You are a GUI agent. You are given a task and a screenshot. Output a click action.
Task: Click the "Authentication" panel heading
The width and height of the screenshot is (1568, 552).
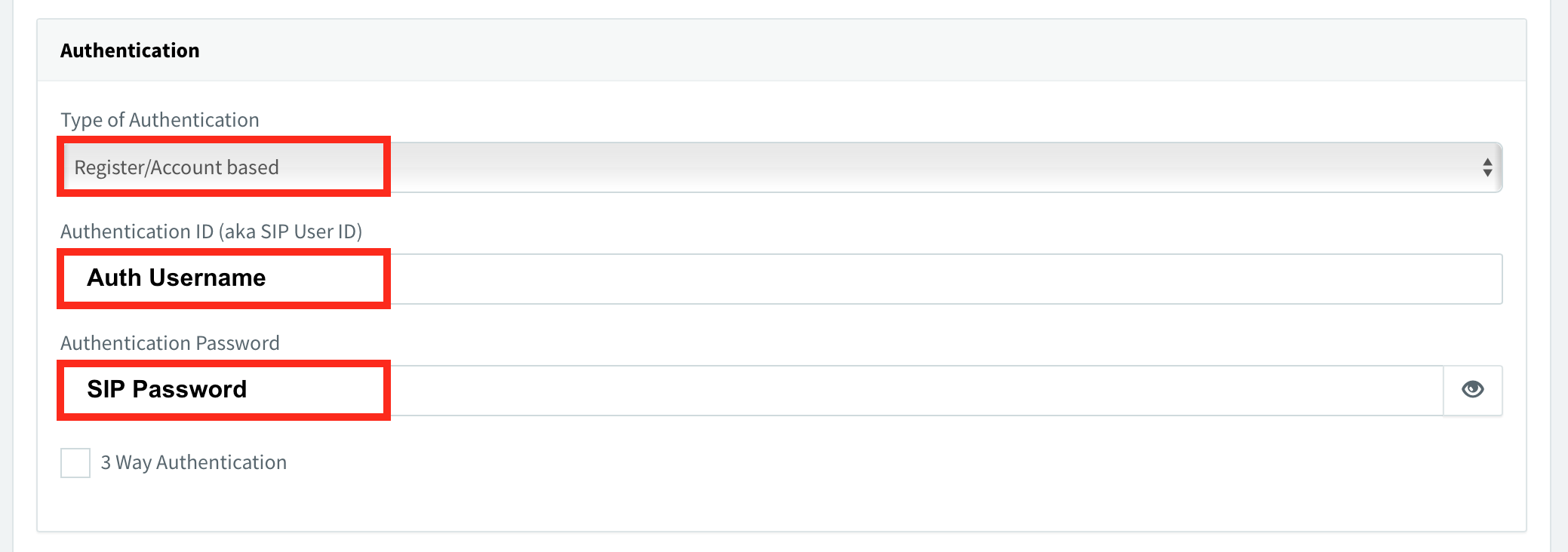click(130, 51)
